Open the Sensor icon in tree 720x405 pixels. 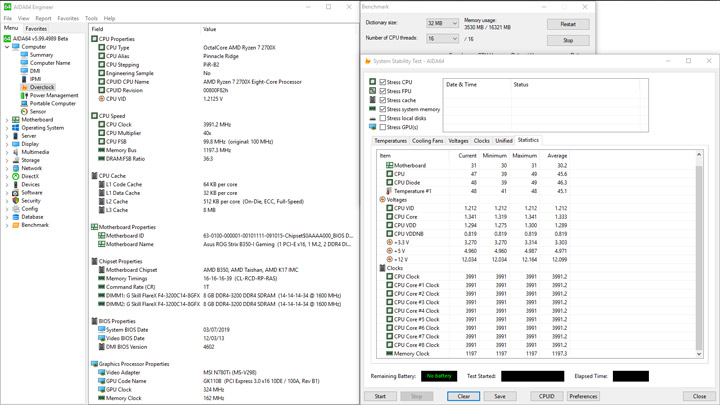tap(24, 112)
